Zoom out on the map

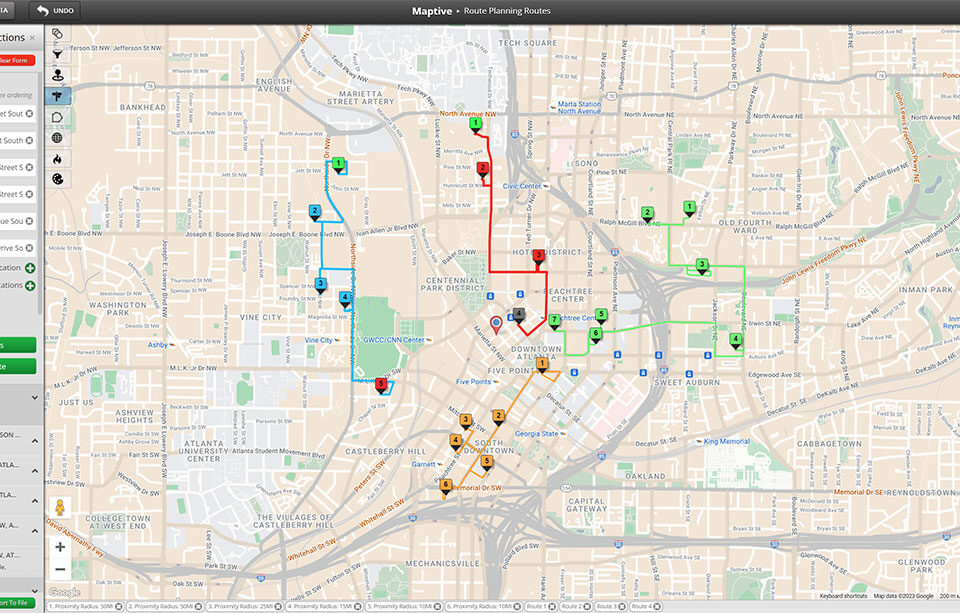tap(60, 569)
